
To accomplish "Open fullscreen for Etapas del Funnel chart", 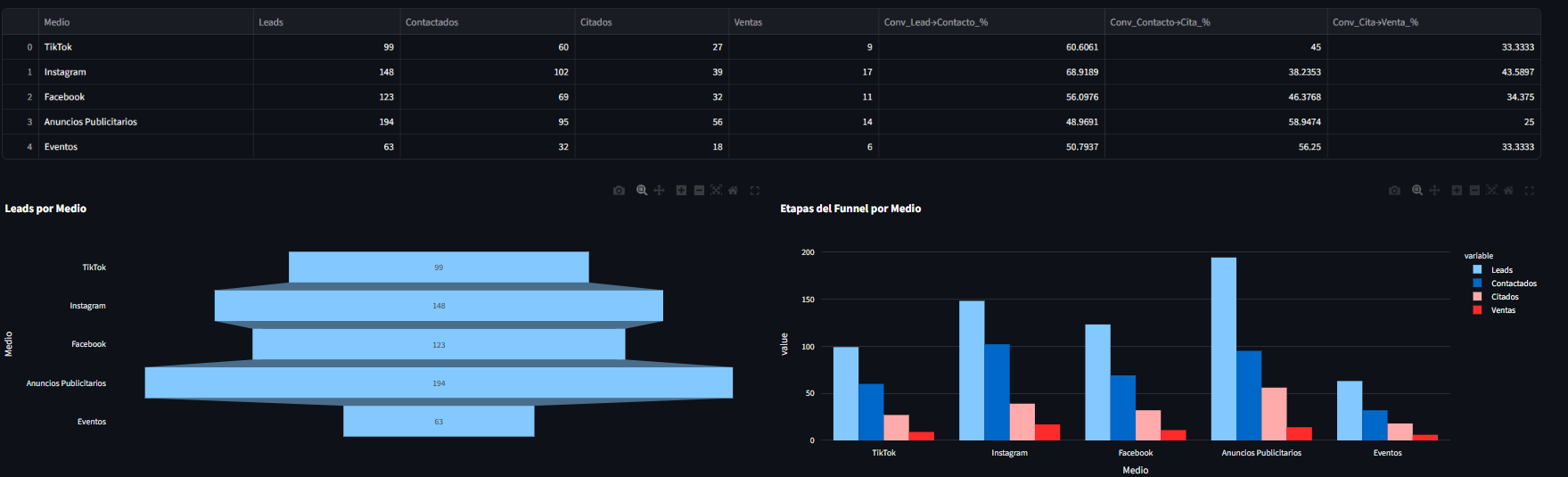I will [x=1529, y=191].
